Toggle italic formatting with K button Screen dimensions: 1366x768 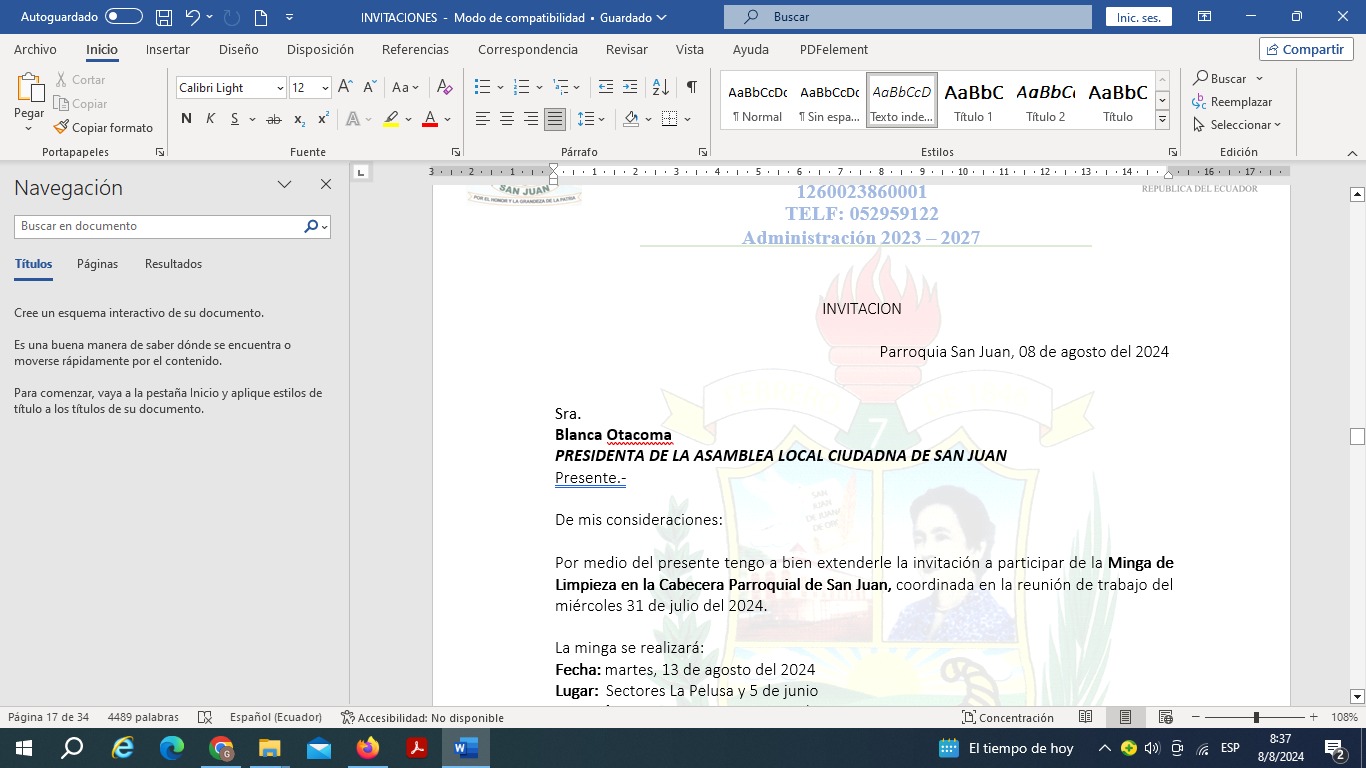[210, 119]
